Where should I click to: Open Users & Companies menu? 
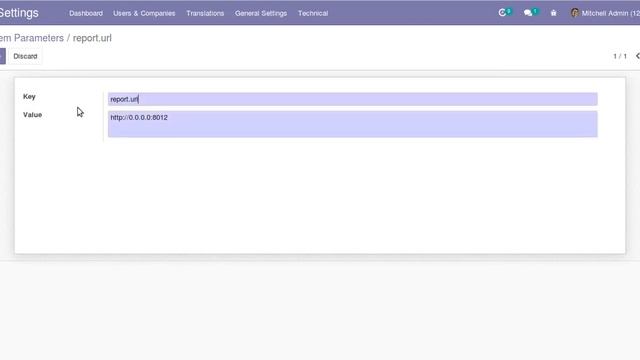[x=144, y=13]
